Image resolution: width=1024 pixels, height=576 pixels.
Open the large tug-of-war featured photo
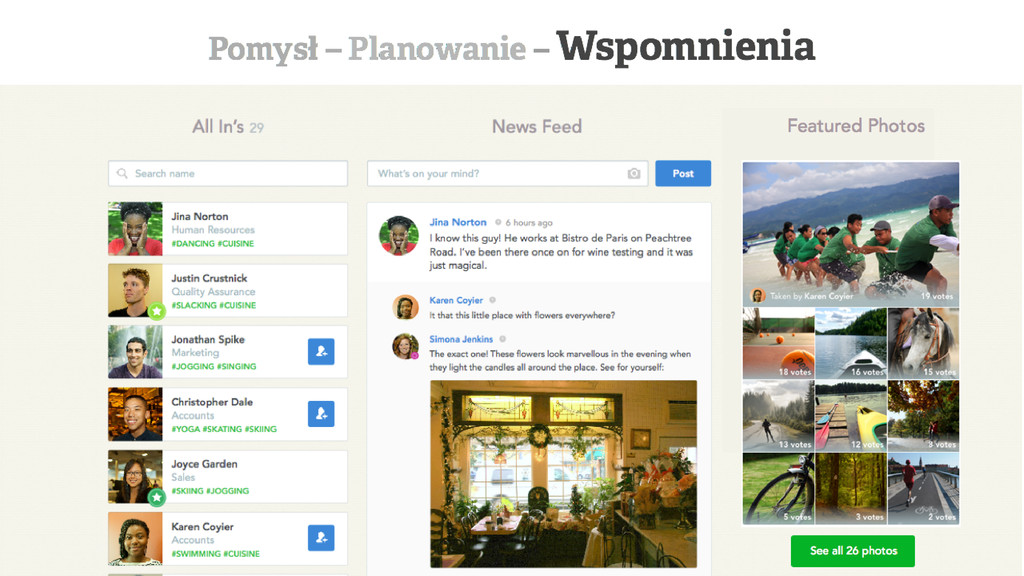coord(851,234)
